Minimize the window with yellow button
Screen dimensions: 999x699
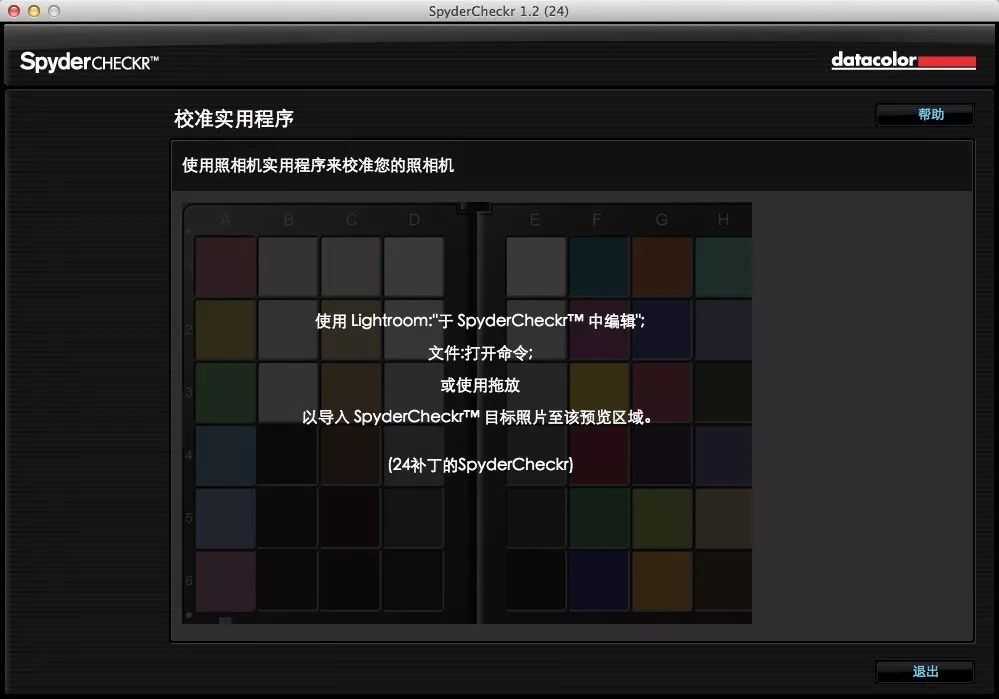(x=34, y=11)
